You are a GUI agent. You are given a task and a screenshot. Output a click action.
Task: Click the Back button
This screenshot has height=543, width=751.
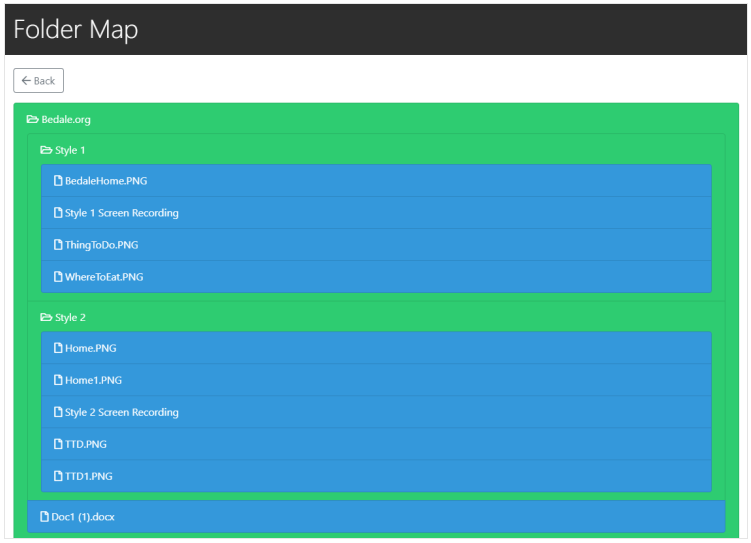click(38, 80)
